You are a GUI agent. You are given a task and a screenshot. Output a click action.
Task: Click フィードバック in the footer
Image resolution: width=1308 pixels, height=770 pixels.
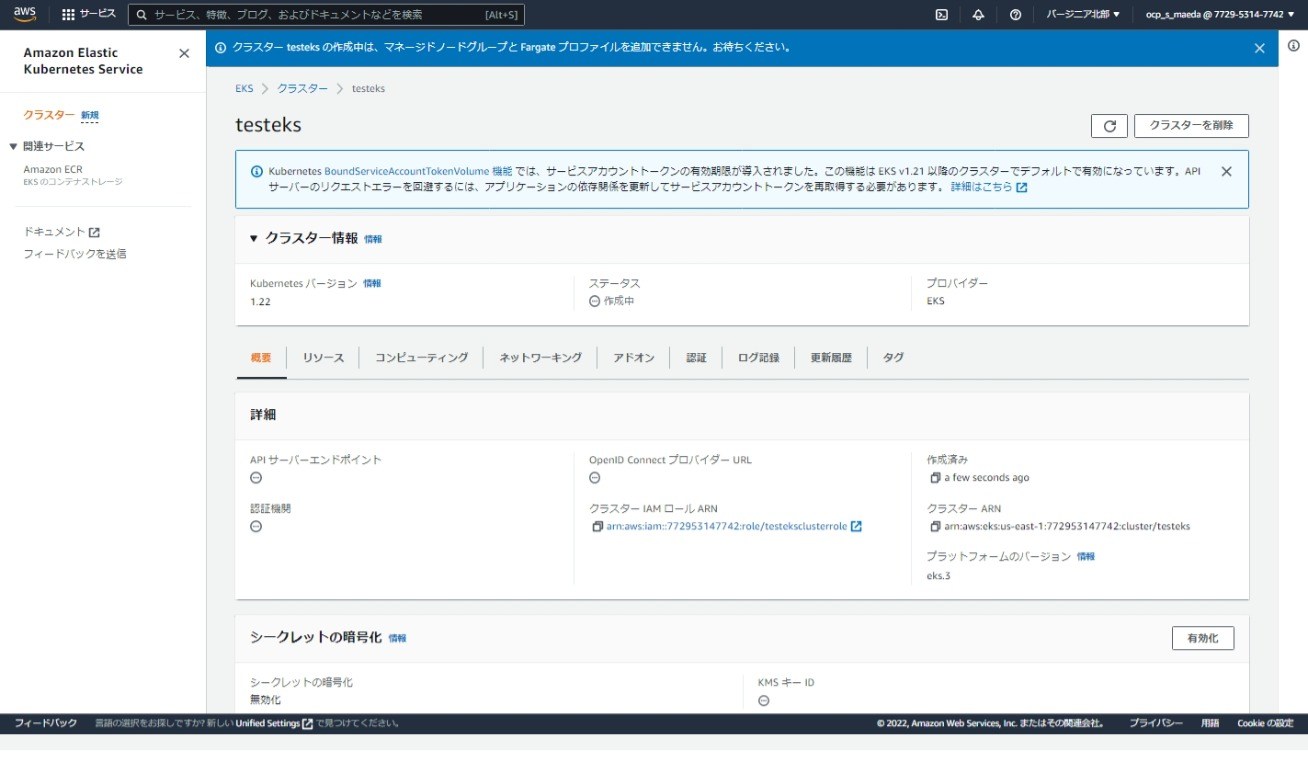point(45,723)
